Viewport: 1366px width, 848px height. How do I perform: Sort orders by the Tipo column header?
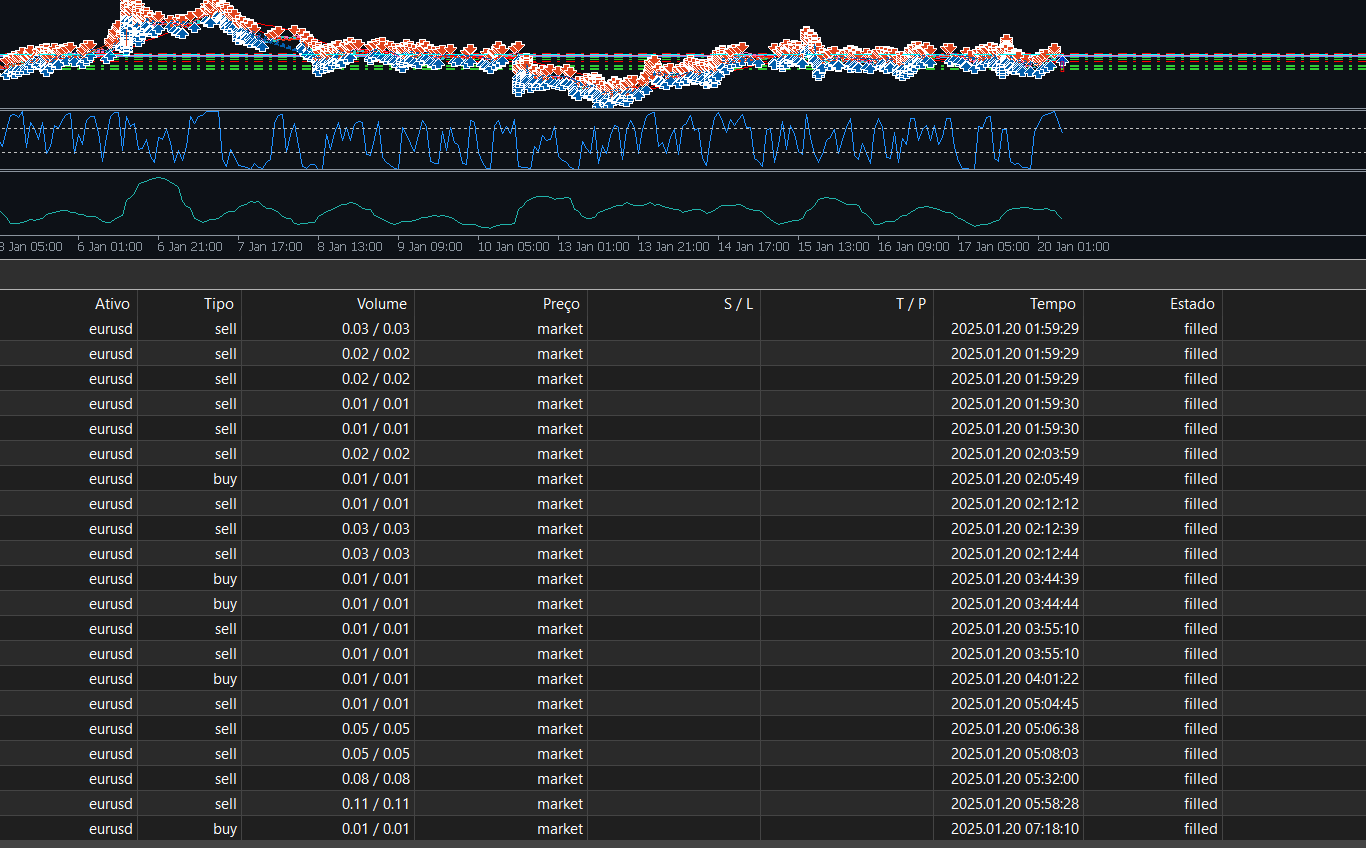(190, 304)
